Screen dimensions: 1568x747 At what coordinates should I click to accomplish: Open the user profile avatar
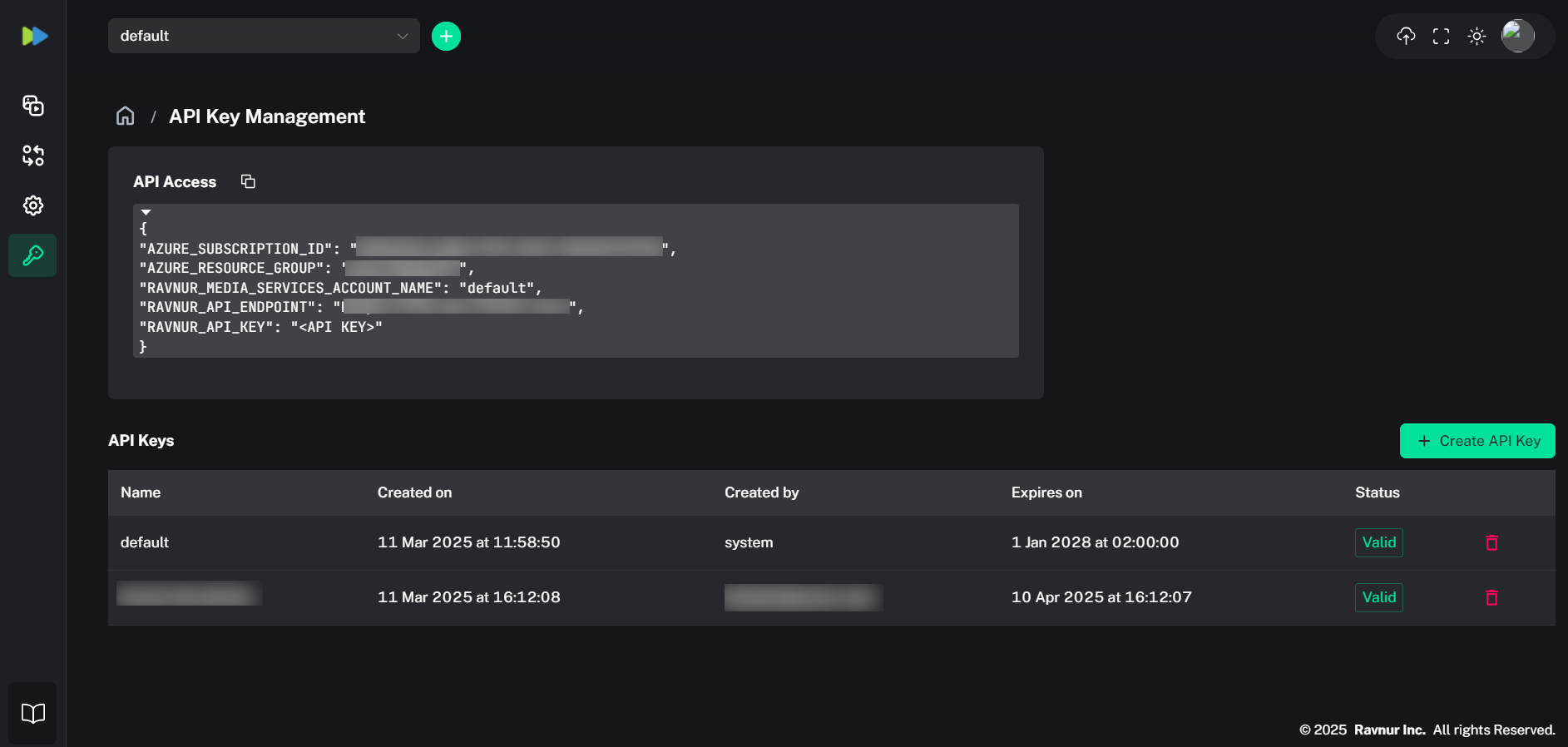pos(1517,36)
